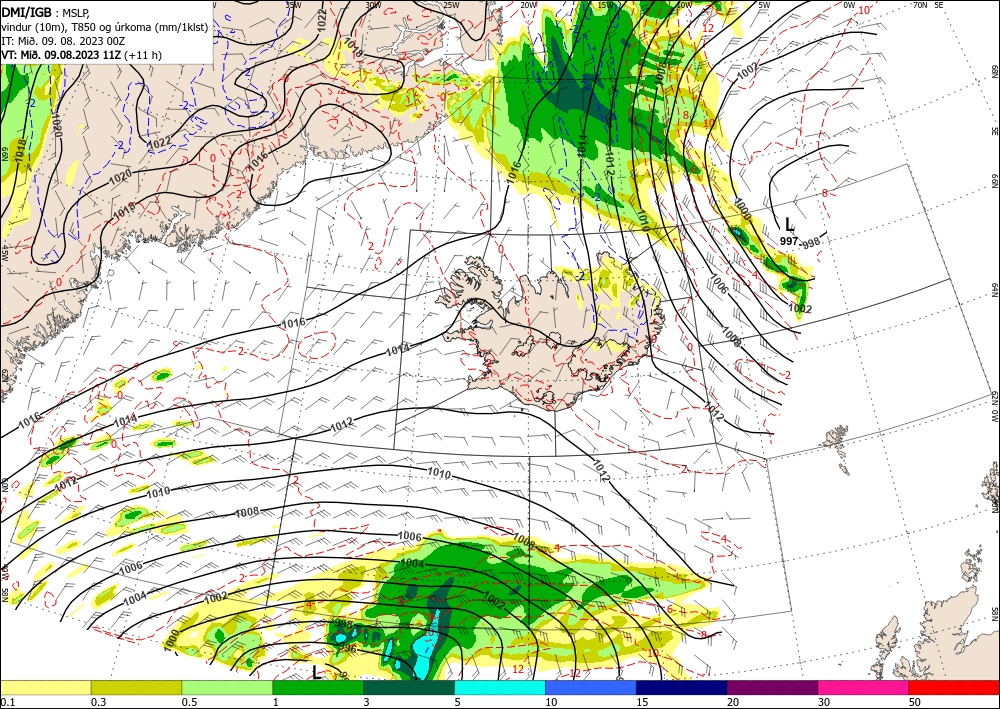Image resolution: width=1000 pixels, height=709 pixels.
Task: Click the blue 10–15 legend swatch
Action: 591,687
